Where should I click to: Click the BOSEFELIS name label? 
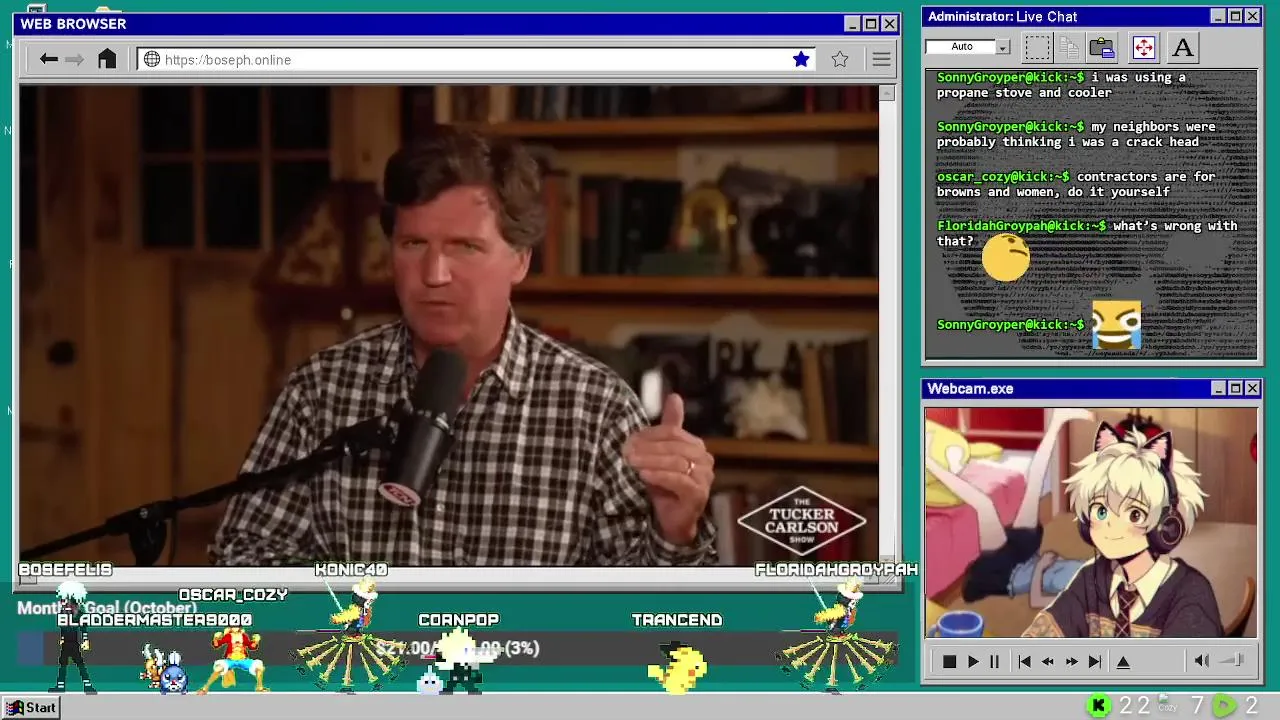(65, 570)
